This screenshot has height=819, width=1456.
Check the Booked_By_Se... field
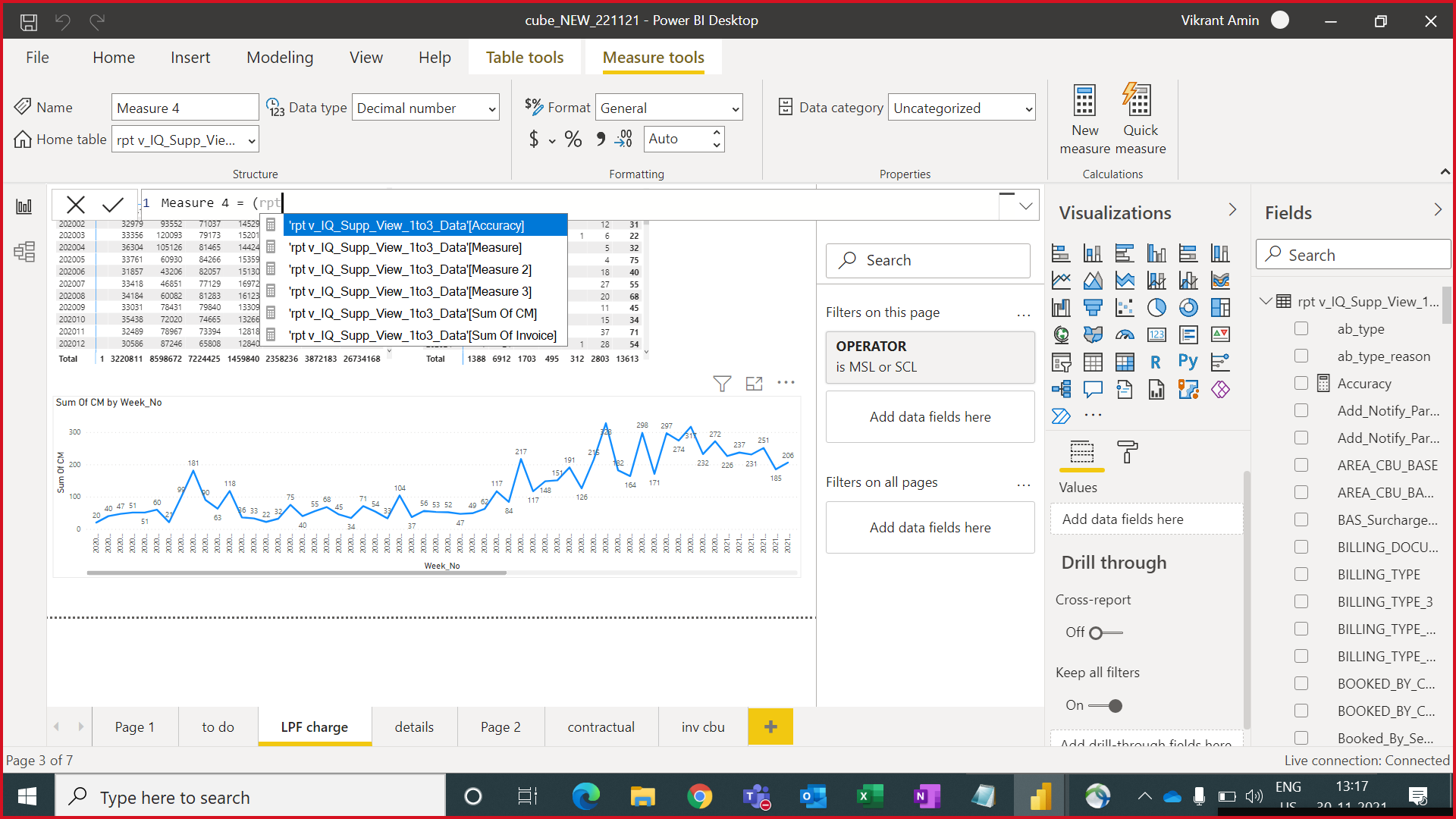tap(1301, 738)
